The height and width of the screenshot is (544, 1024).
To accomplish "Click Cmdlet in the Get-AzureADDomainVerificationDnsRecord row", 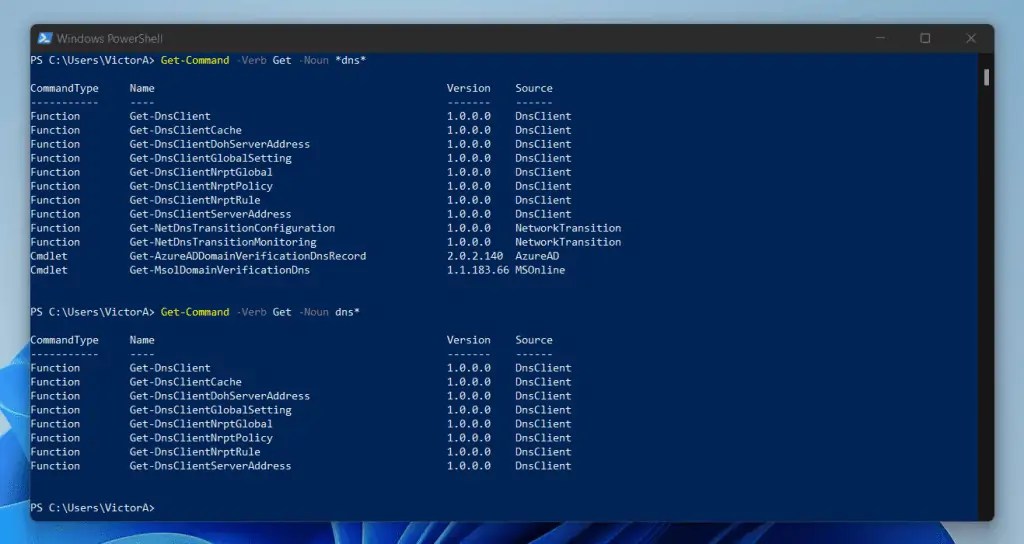I will click(x=49, y=256).
